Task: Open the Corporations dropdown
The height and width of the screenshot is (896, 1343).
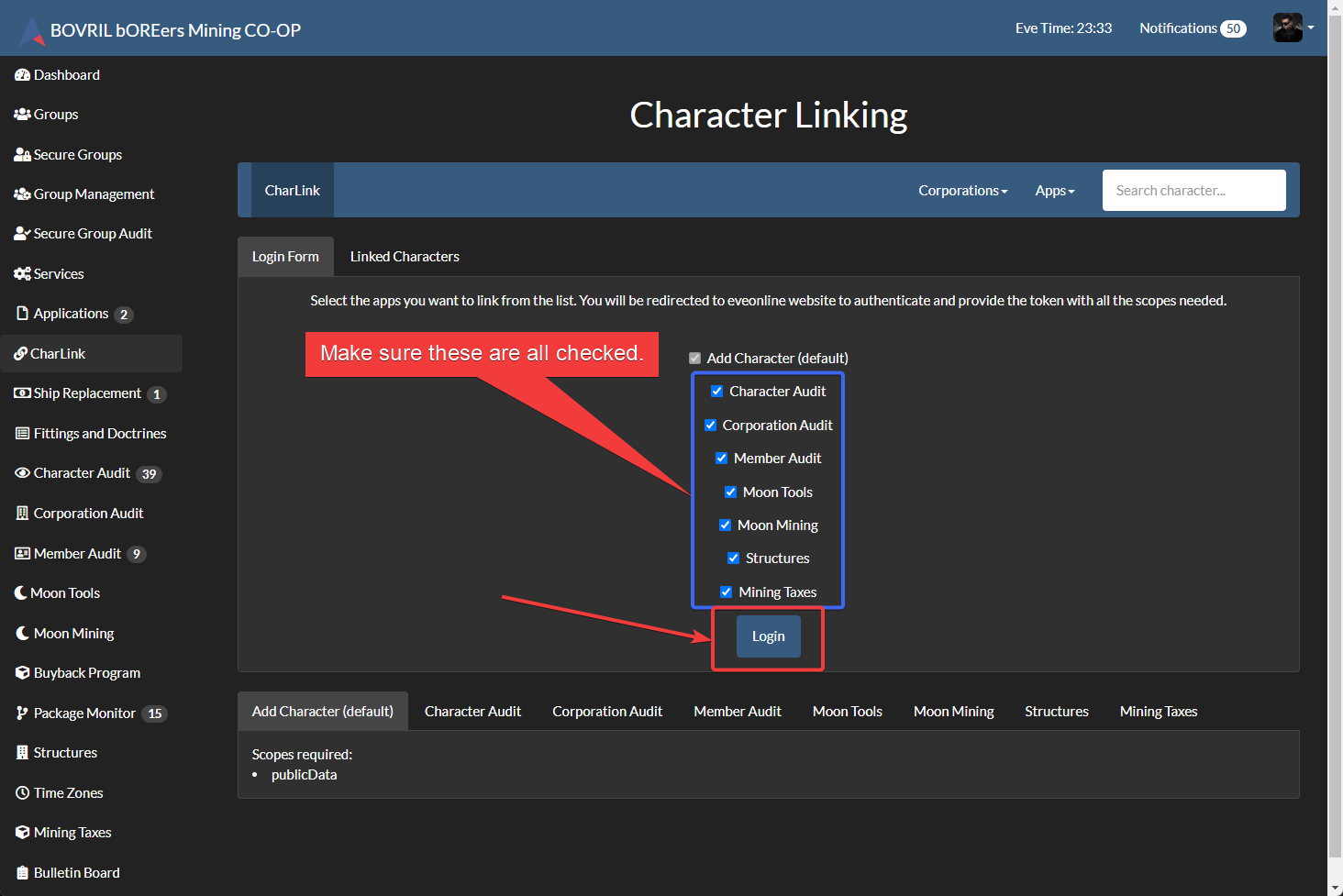Action: [962, 190]
